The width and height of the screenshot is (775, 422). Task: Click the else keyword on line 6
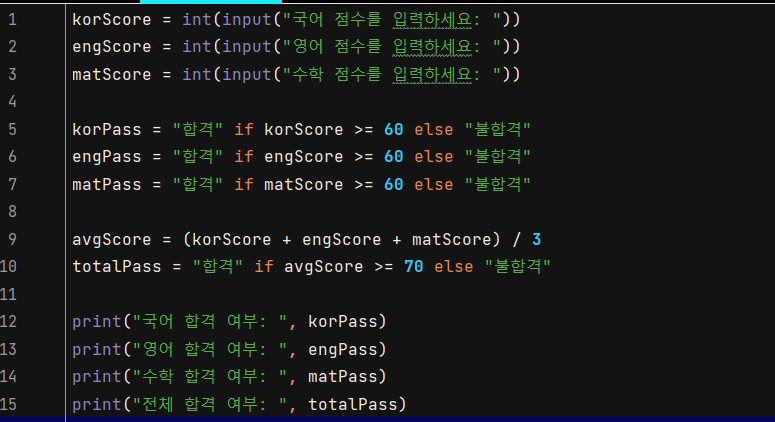tap(433, 157)
